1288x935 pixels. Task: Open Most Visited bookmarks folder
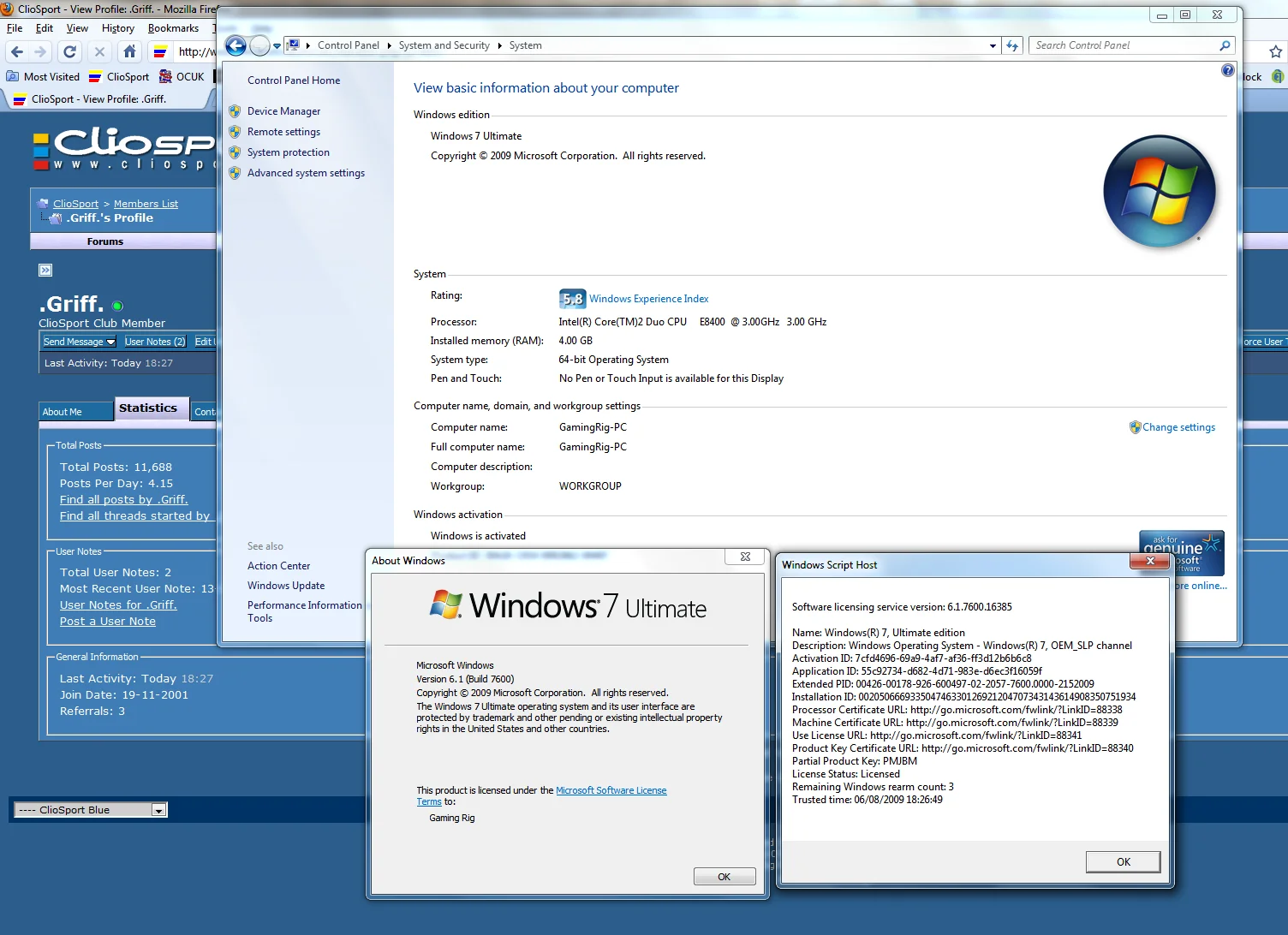pyautogui.click(x=44, y=77)
